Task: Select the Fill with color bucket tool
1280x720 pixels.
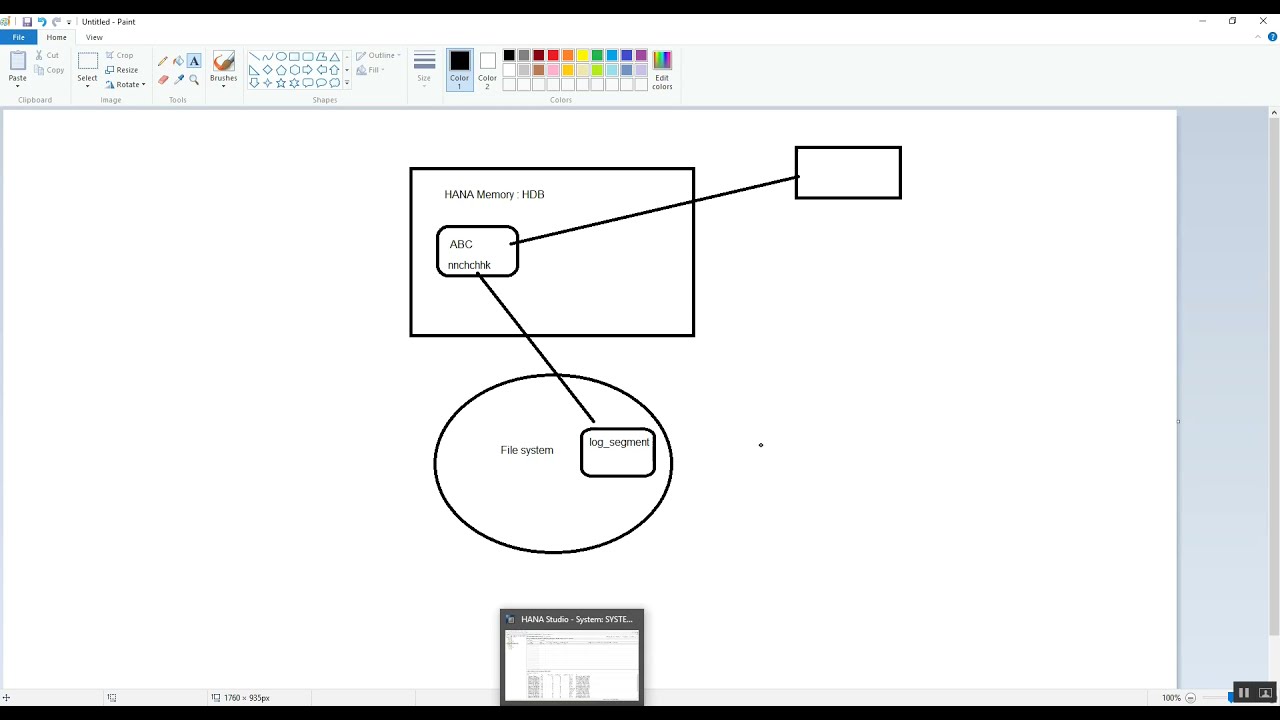Action: [x=179, y=61]
